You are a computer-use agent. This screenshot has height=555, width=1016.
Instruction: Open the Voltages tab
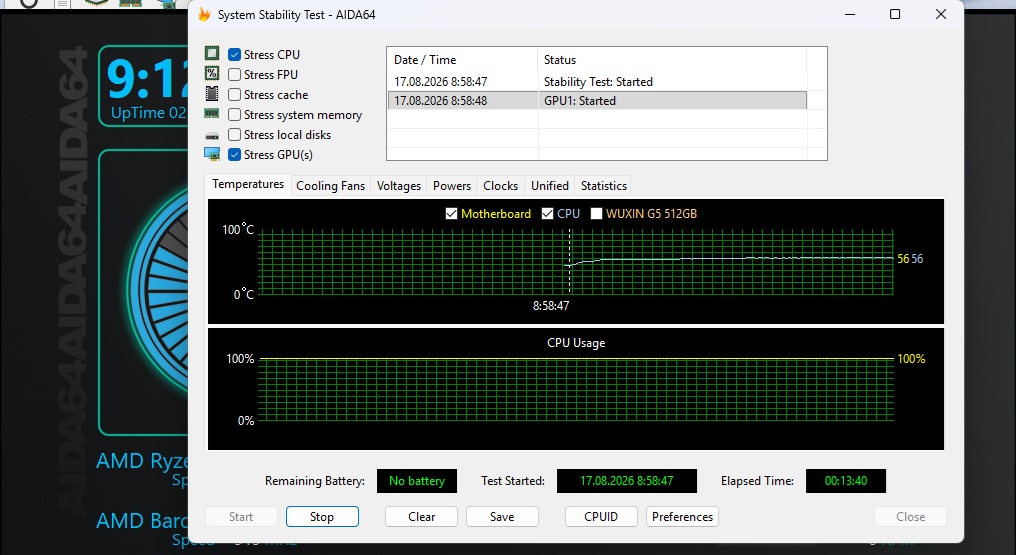coord(399,186)
